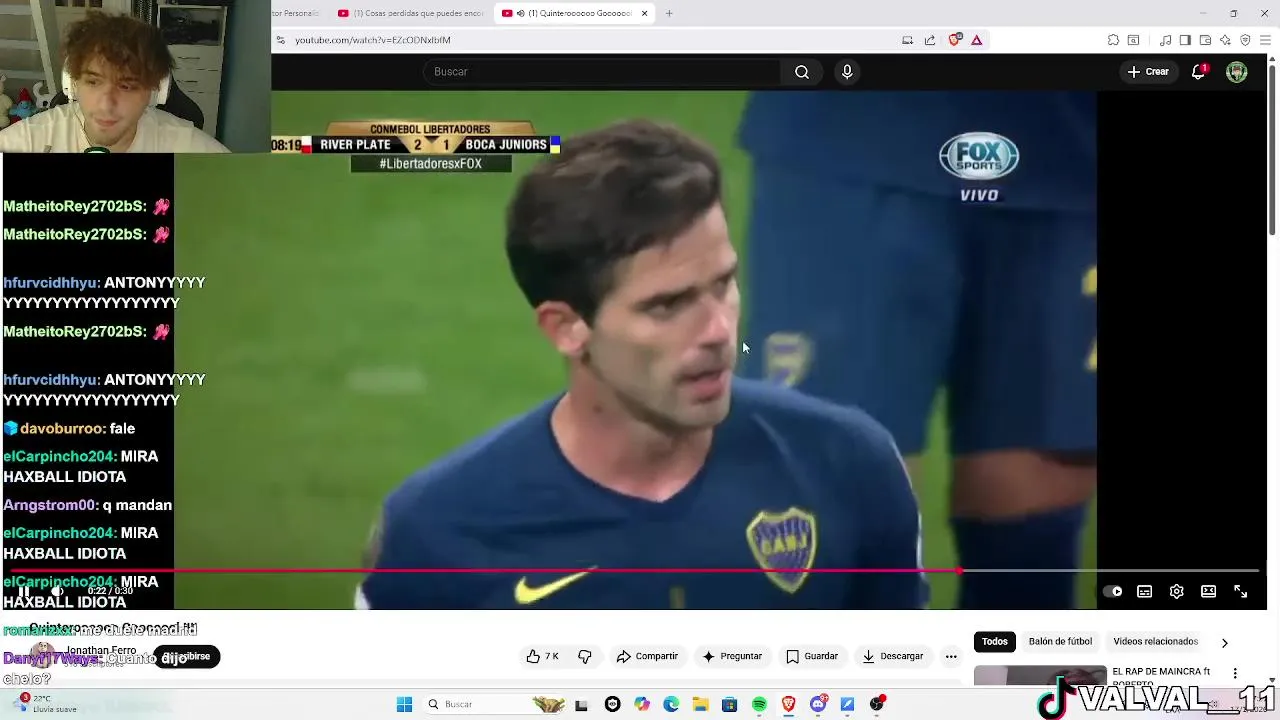
Task: Click the browser address bar URL
Action: point(373,40)
